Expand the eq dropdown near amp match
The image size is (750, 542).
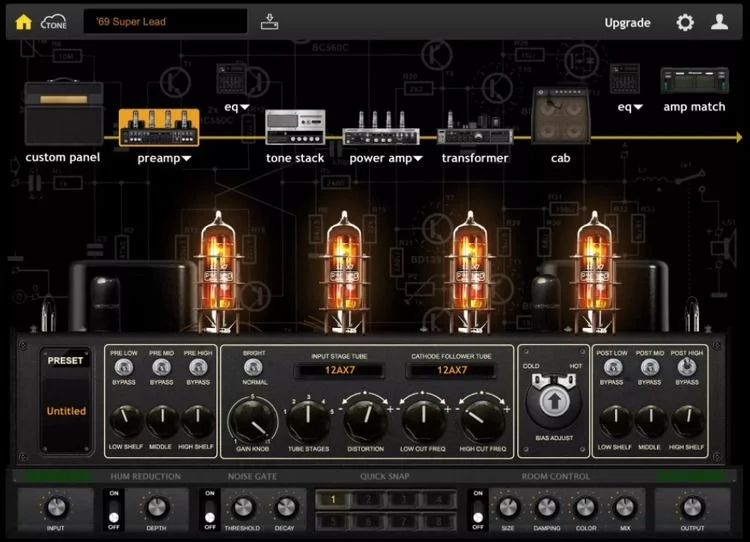(638, 107)
